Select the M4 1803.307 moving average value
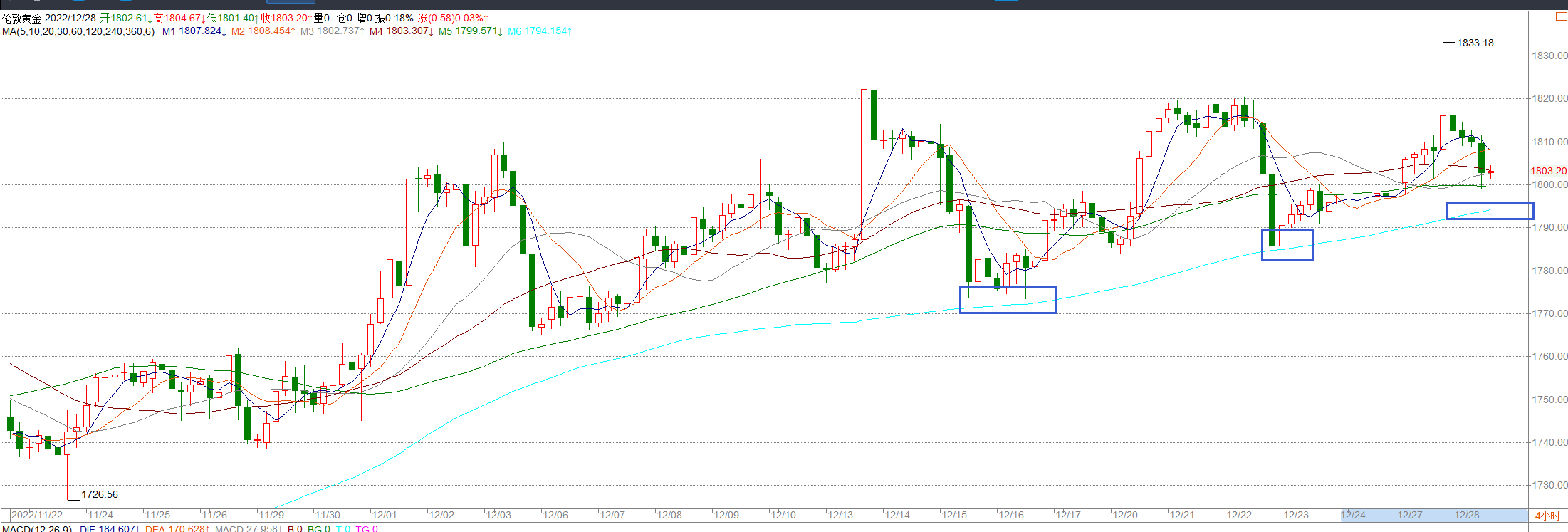The width and height of the screenshot is (1568, 532). 401,31
